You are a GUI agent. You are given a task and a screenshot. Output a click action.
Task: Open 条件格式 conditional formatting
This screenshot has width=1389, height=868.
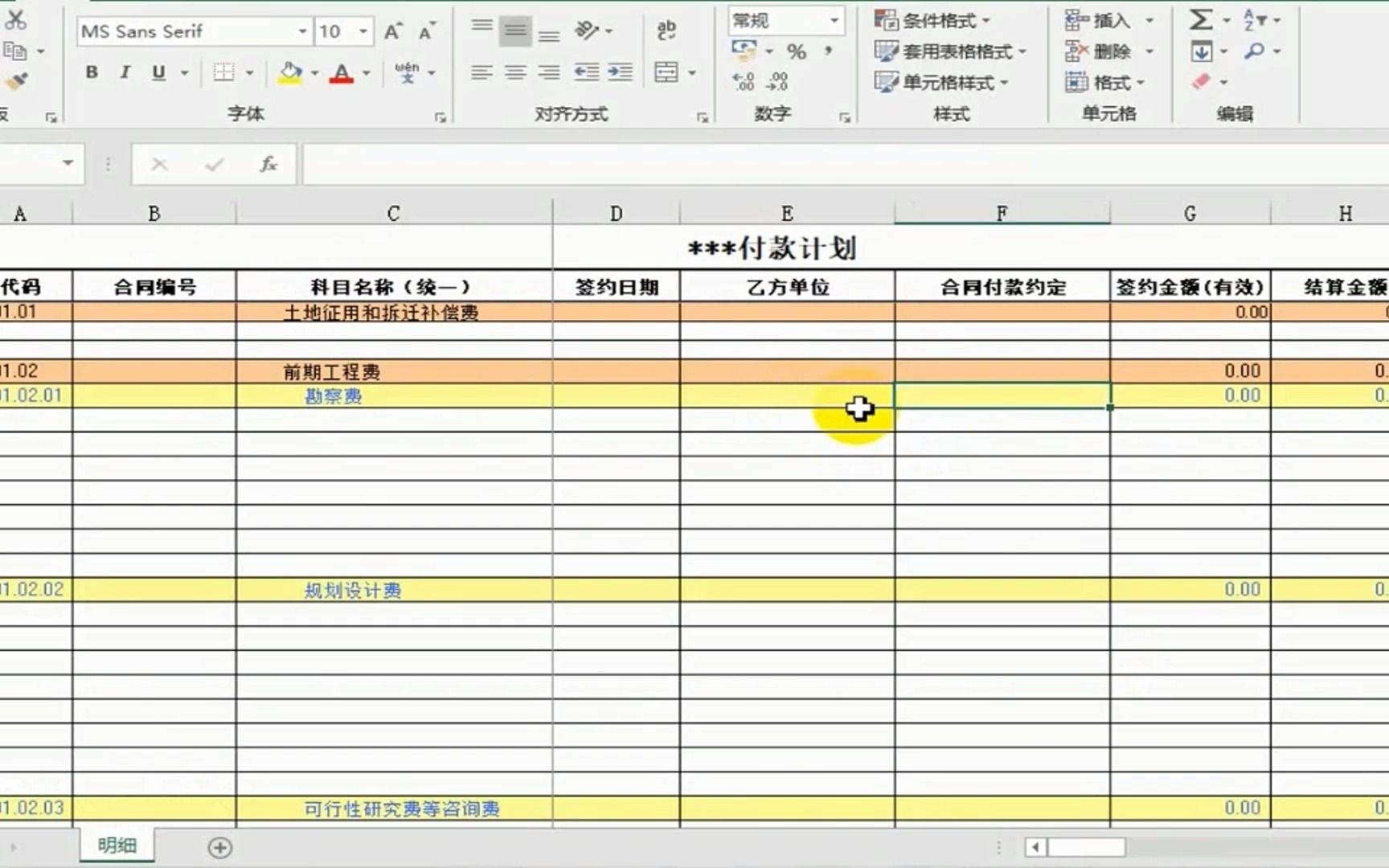(x=932, y=20)
